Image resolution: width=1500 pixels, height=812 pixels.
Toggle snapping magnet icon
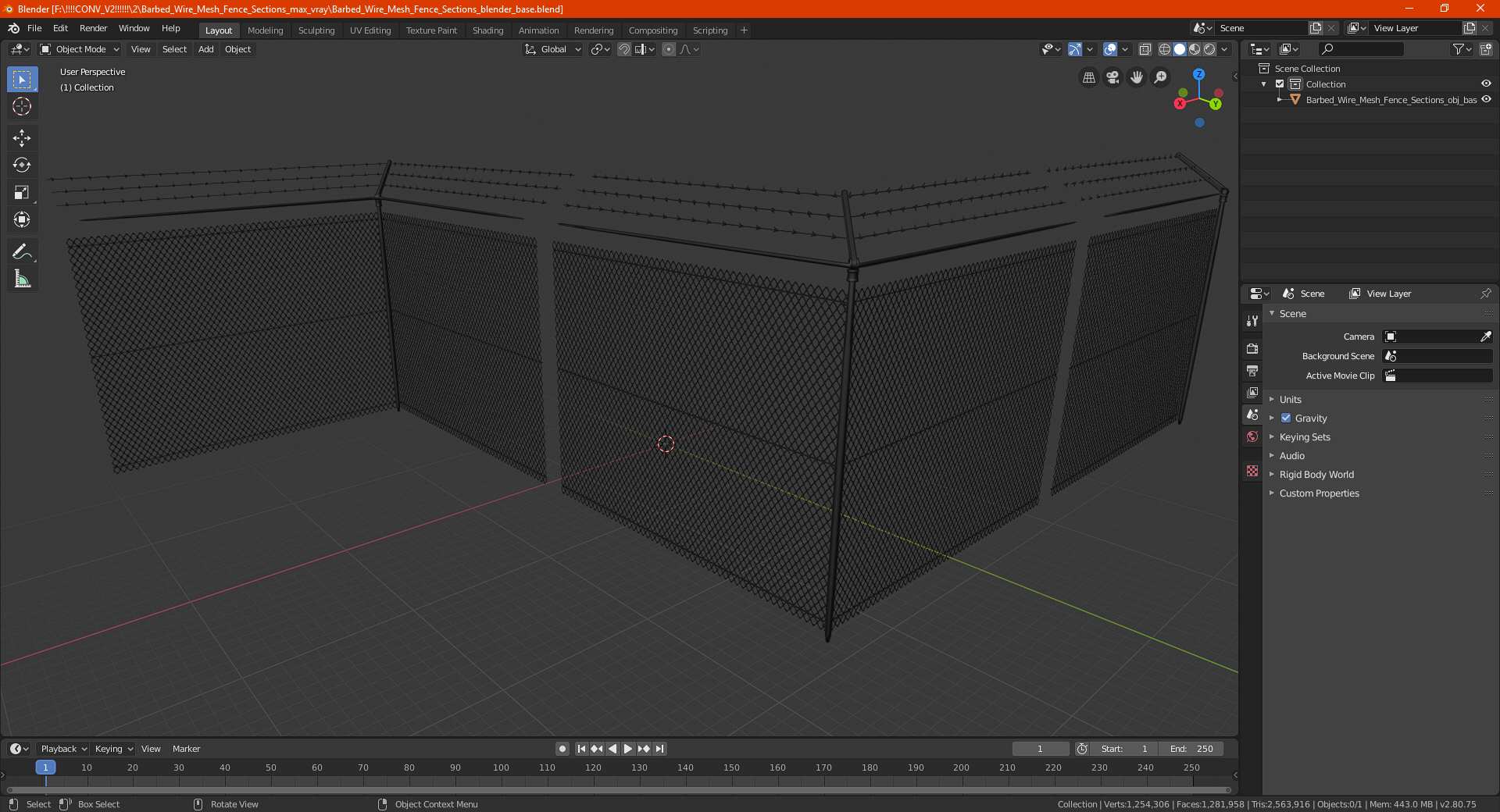coord(623,49)
